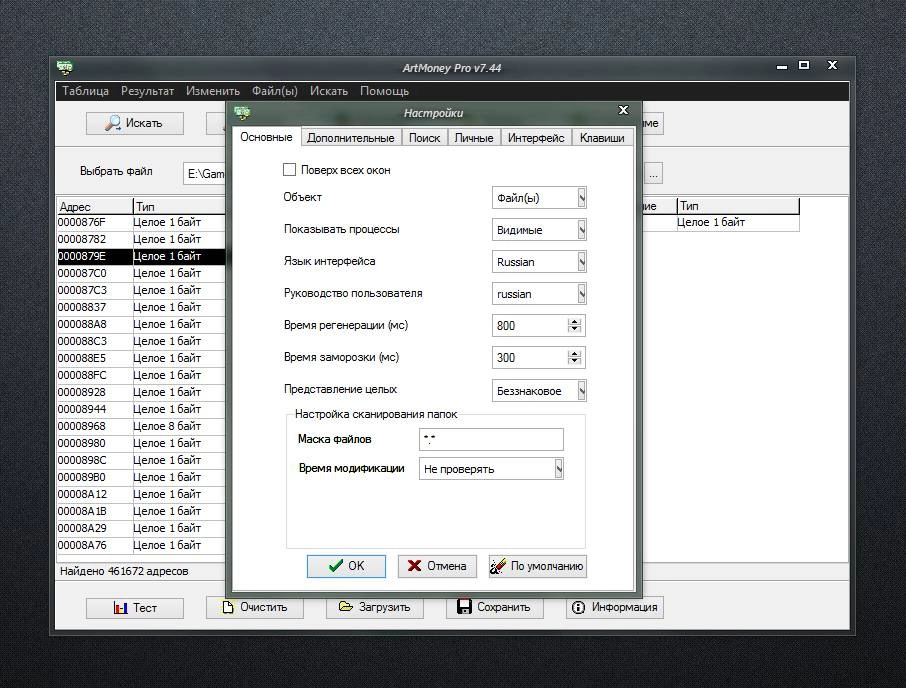Click the file path field E:\Gam
Screen dimensions: 906x688
pyautogui.click(x=205, y=173)
